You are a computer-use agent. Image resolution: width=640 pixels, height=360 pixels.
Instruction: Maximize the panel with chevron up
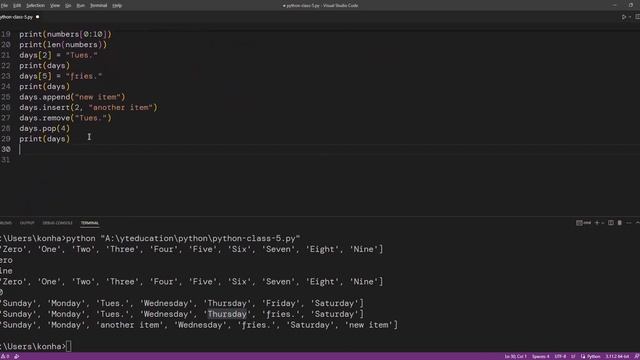pyautogui.click(x=637, y=223)
